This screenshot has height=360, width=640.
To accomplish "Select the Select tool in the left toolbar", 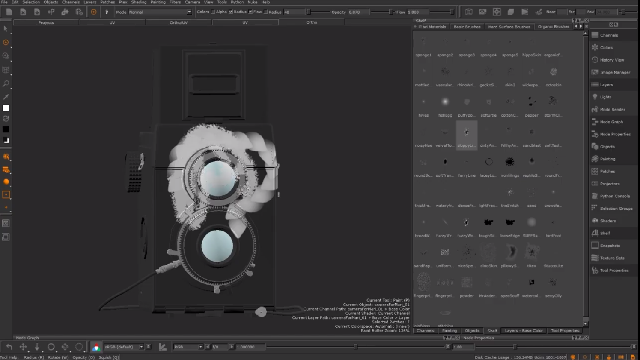I will click(6, 29).
